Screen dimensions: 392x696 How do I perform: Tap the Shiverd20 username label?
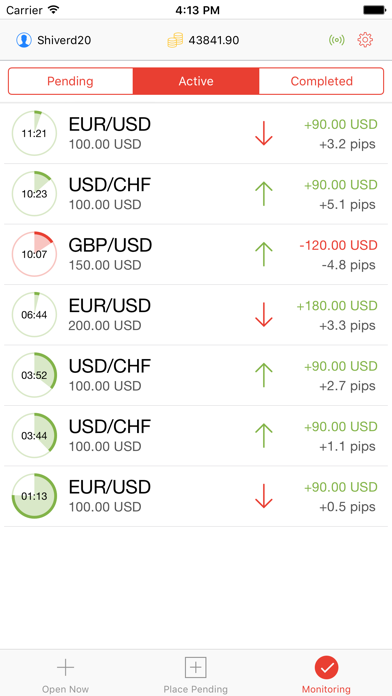point(64,40)
